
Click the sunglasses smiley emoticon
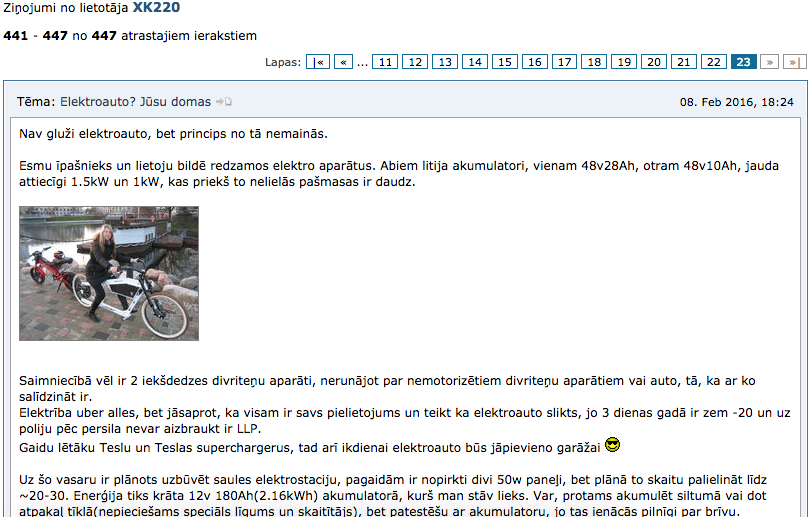pyautogui.click(x=612, y=445)
